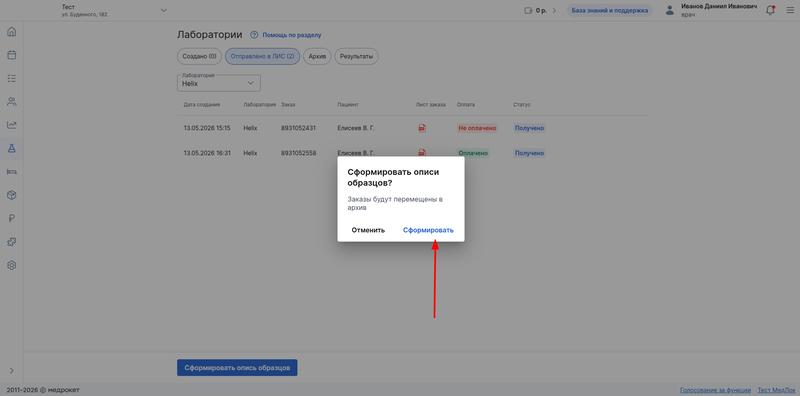Screen dimensions: 800x396
Task: Open the Лаборатория Helix dropdown
Action: (218, 83)
